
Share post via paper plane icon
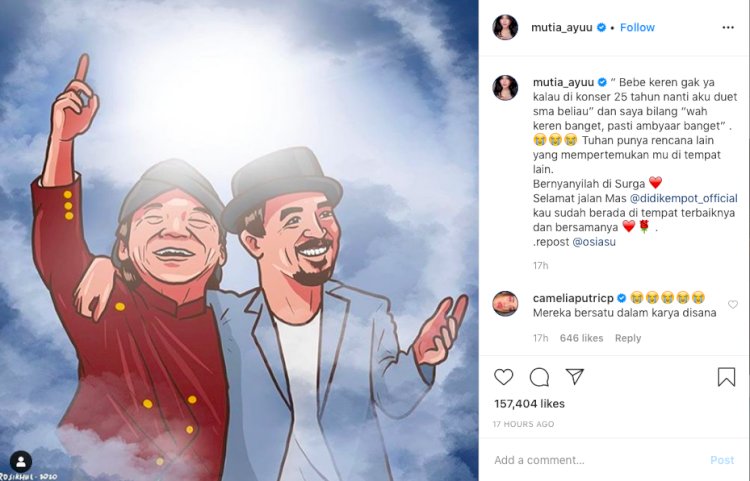click(x=574, y=377)
